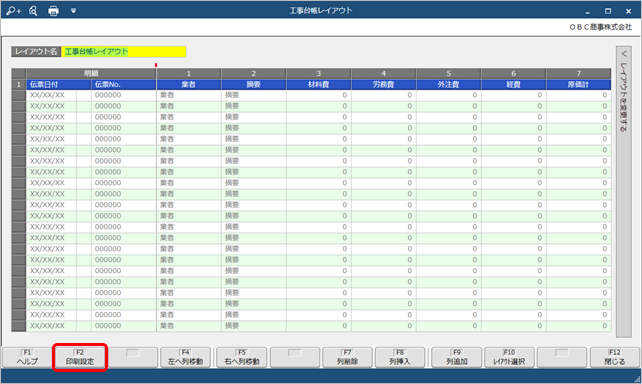This screenshot has height=384, width=642.
Task: Click the printer icon in title bar
Action: (x=53, y=11)
